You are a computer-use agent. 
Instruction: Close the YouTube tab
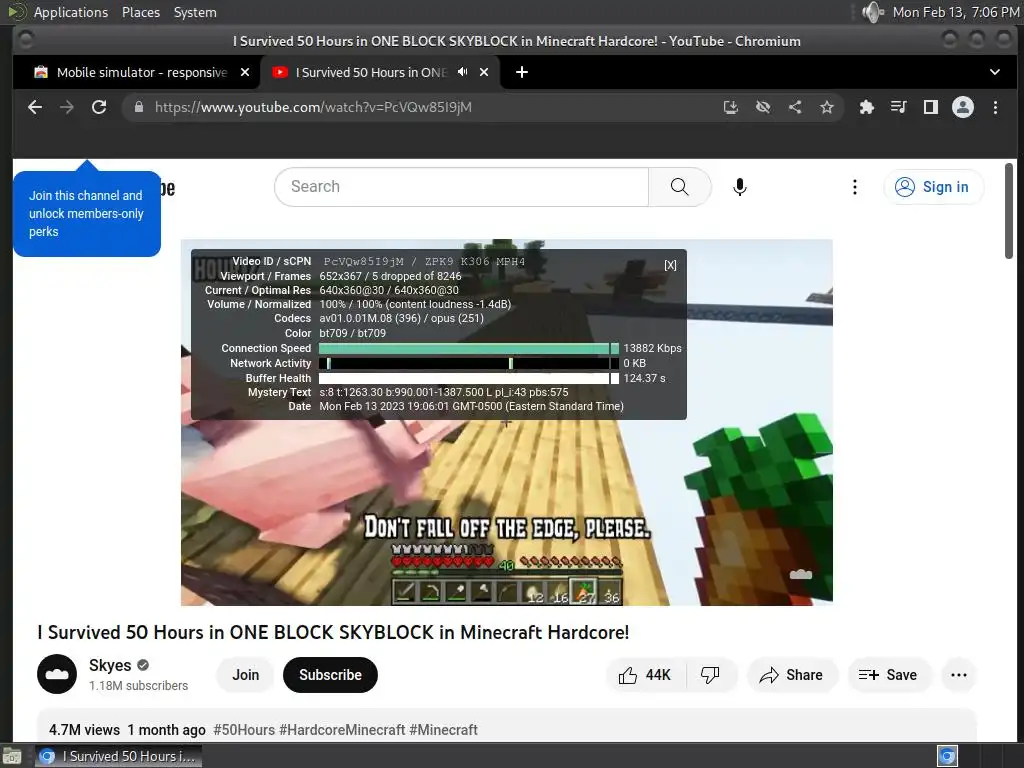tap(484, 72)
